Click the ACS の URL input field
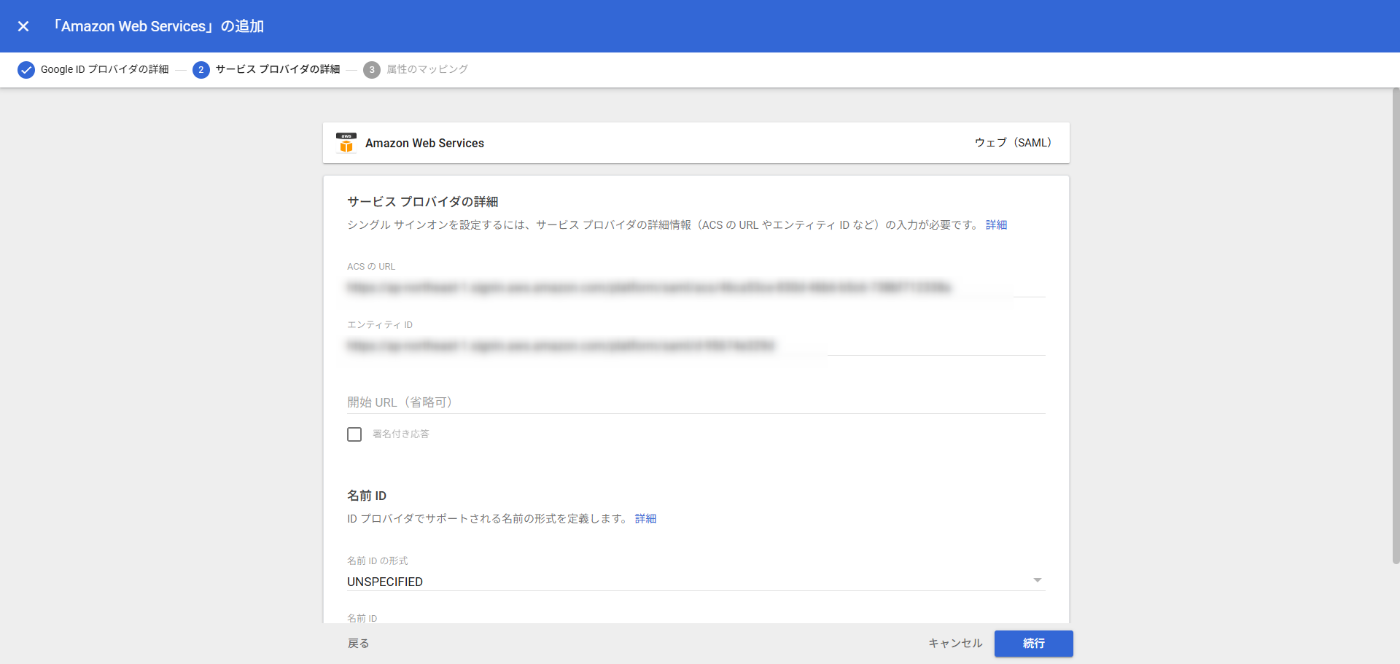Image resolution: width=1400 pixels, height=664 pixels. tap(696, 288)
